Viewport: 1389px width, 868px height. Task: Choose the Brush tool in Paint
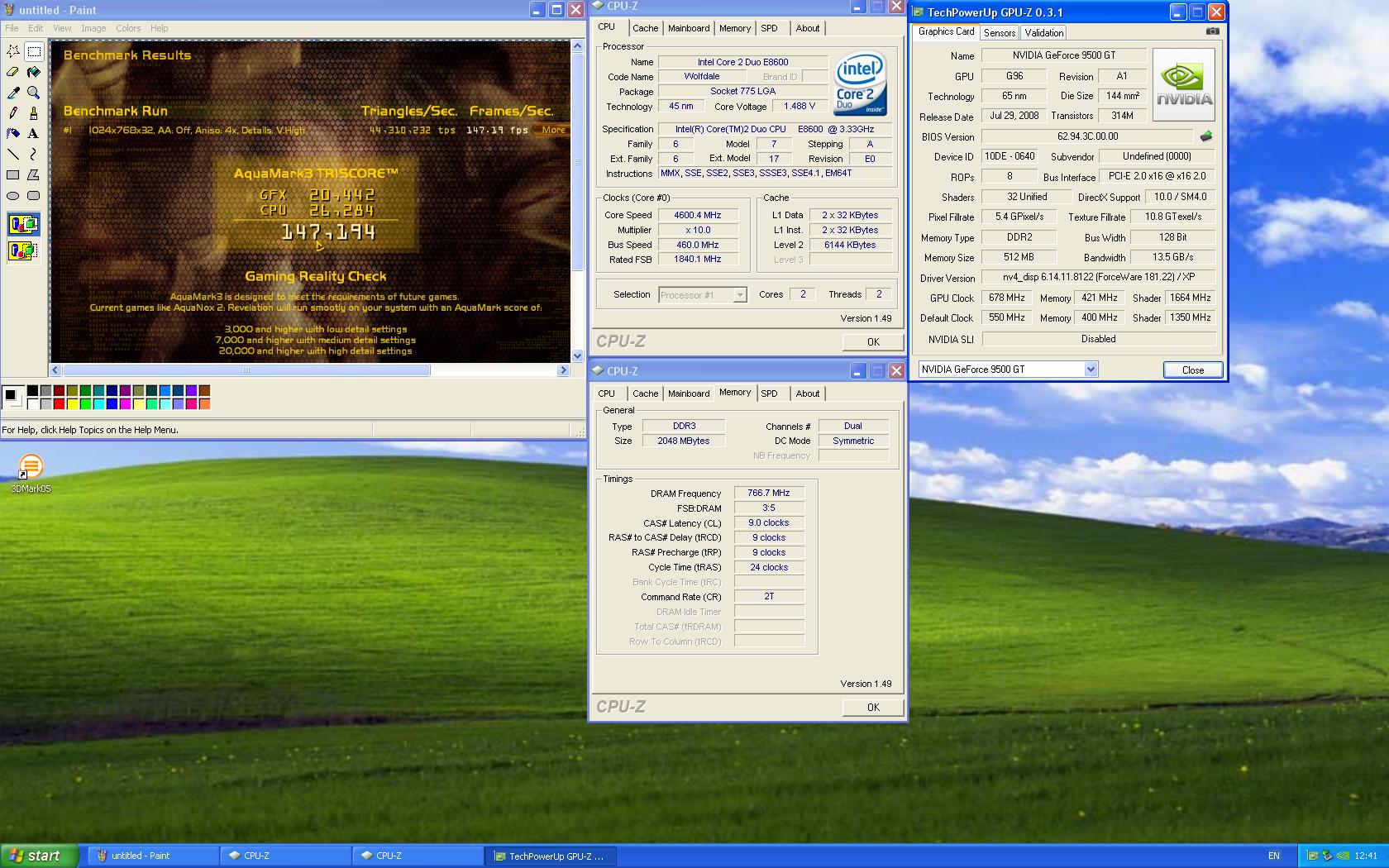pos(34,113)
